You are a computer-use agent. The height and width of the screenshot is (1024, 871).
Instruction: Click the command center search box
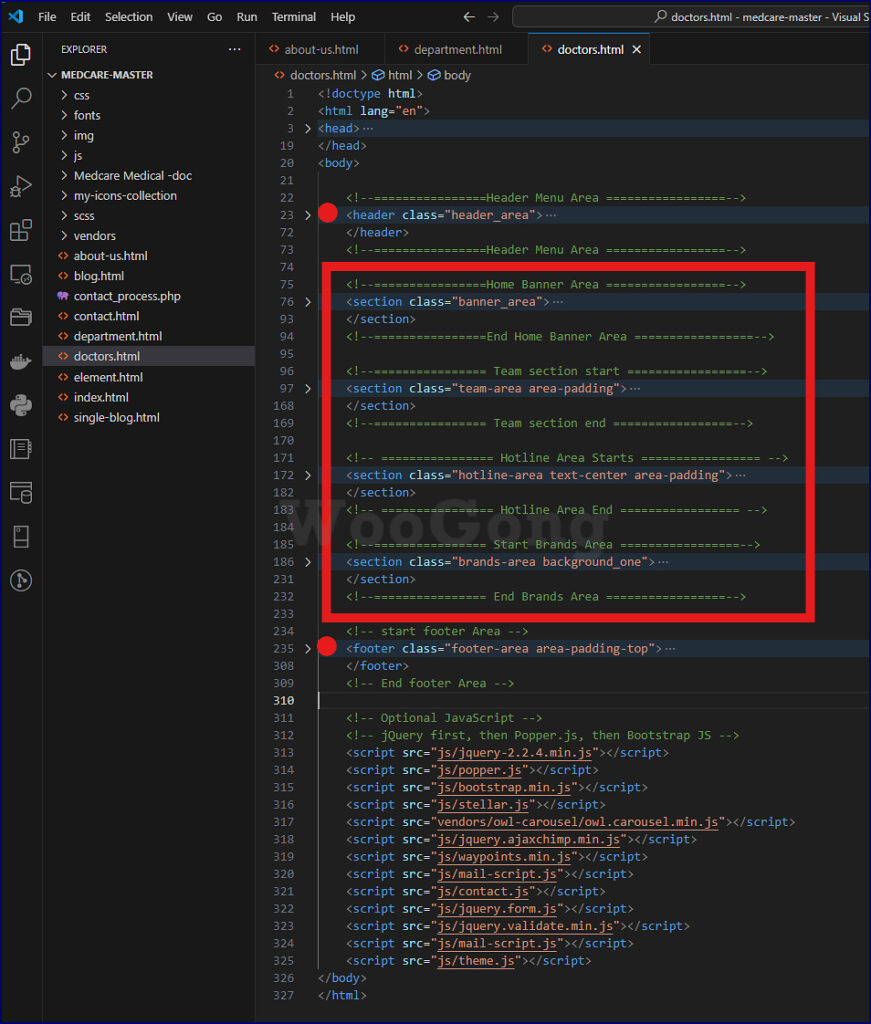(x=691, y=16)
